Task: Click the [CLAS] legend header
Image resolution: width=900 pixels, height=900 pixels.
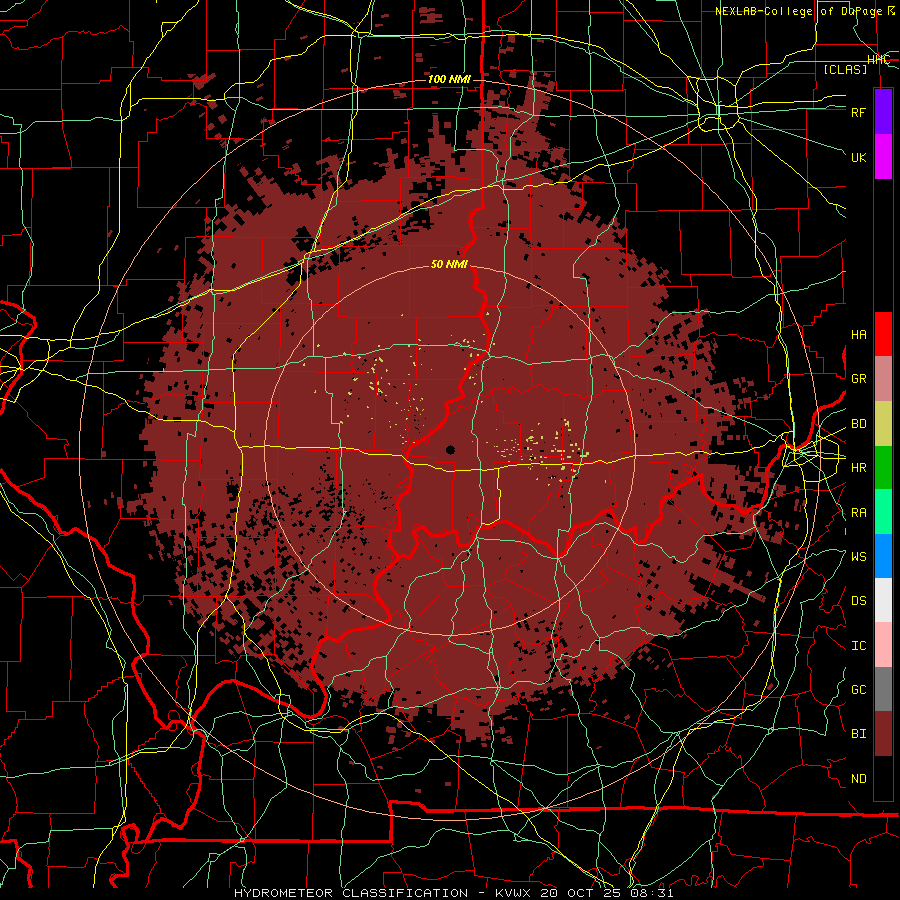Action: point(845,70)
